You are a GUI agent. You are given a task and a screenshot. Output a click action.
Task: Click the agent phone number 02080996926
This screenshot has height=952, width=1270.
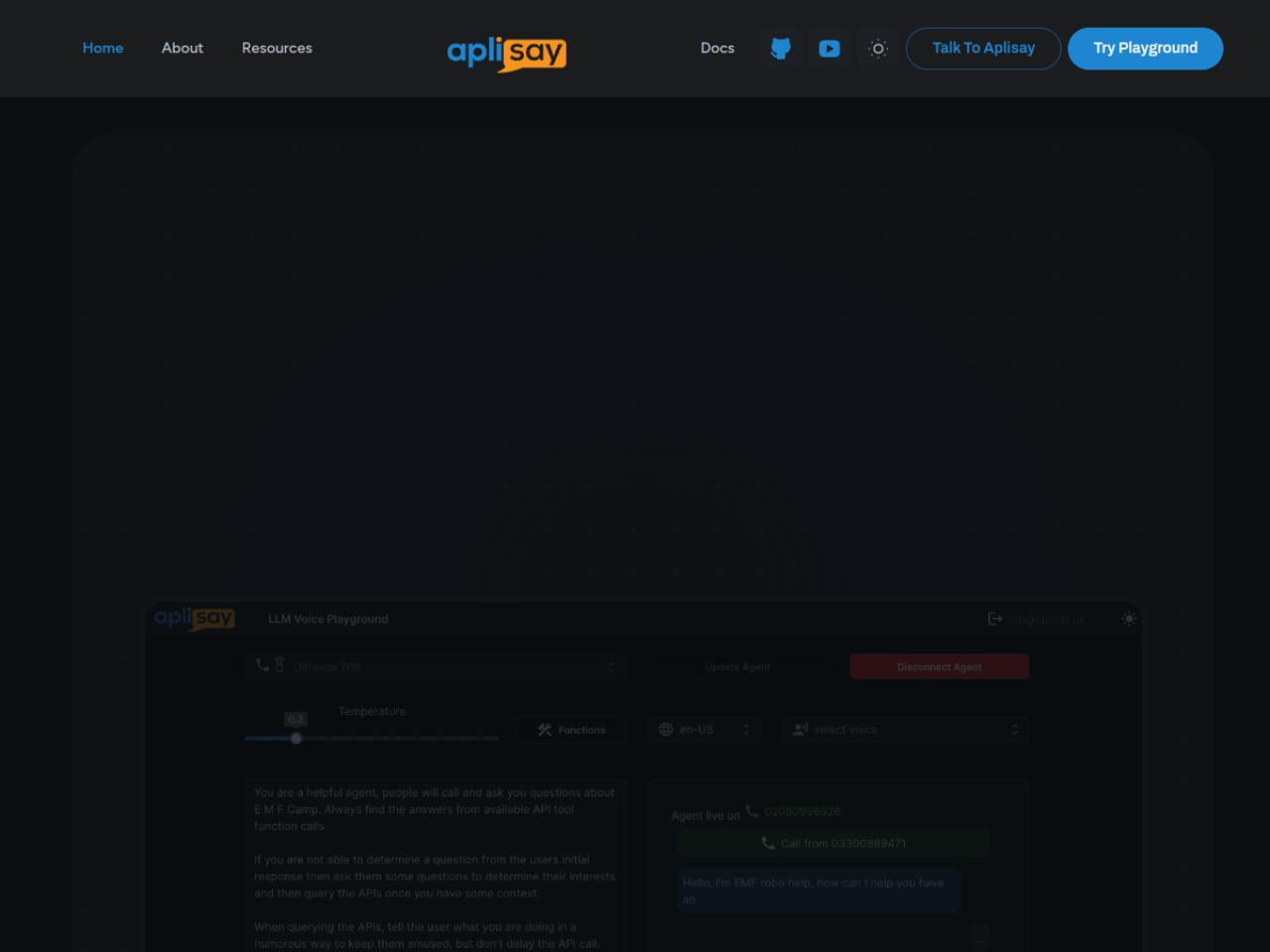pos(803,811)
